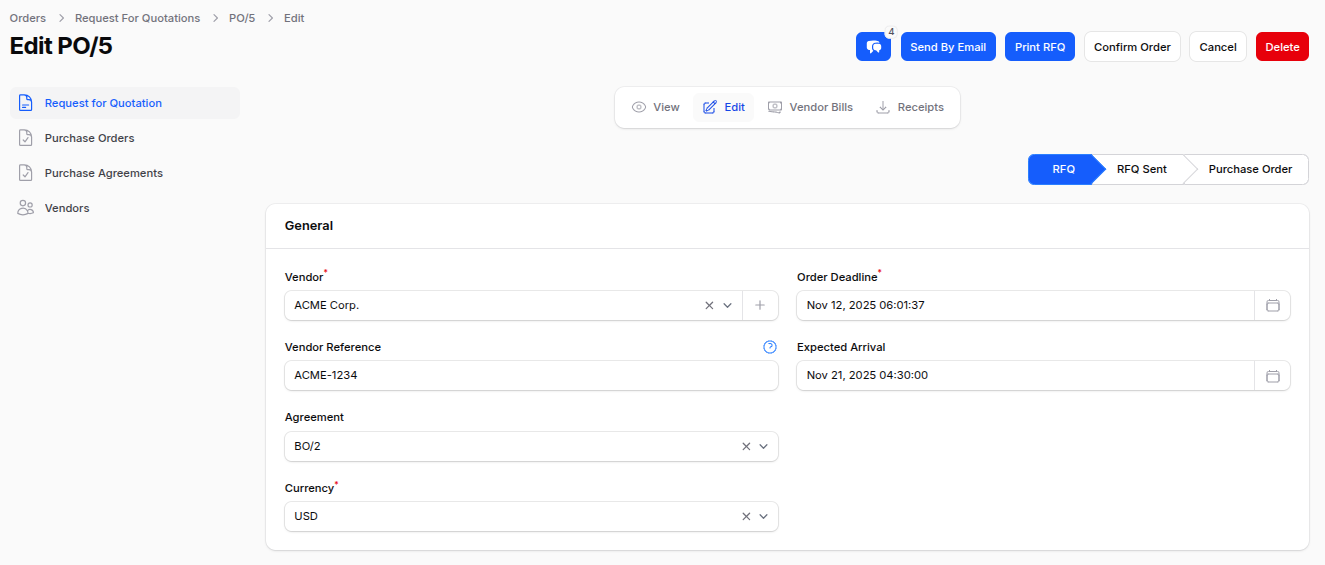Viewport: 1325px width, 565px height.
Task: Click the Receipts download icon
Action: (883, 107)
